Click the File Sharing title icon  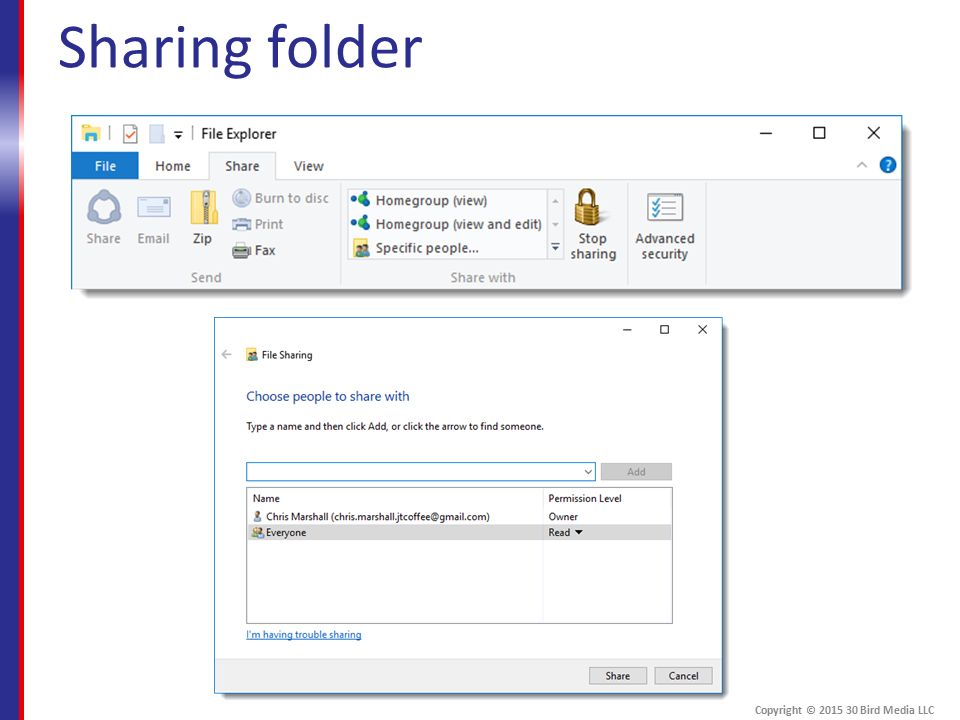(252, 354)
